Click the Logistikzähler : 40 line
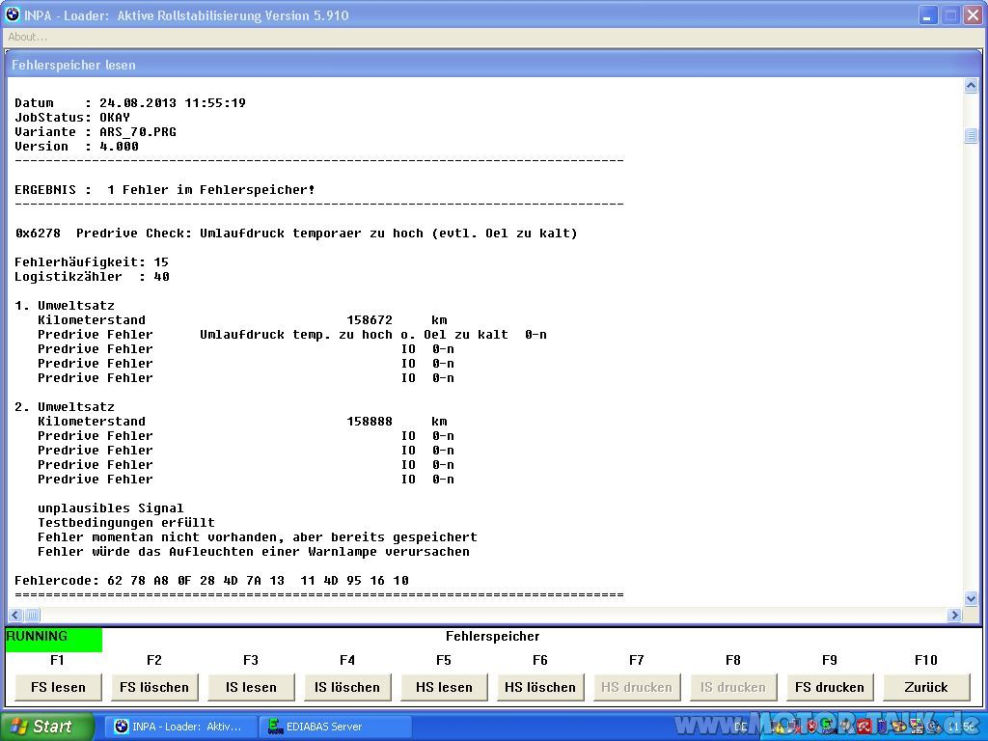Screen dimensions: 988x741 92,277
